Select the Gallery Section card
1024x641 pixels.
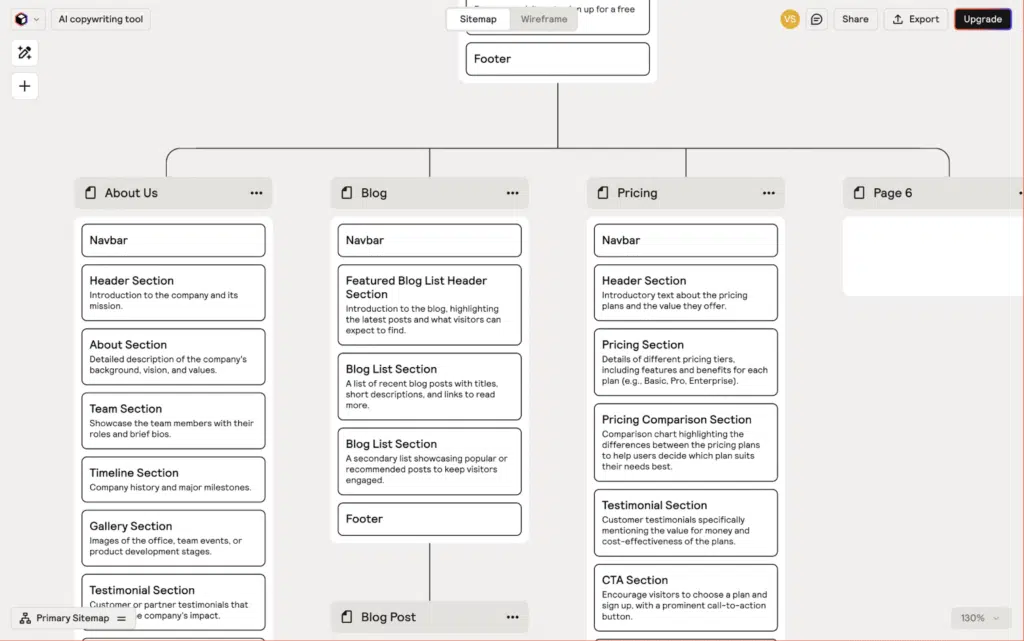[x=173, y=539]
